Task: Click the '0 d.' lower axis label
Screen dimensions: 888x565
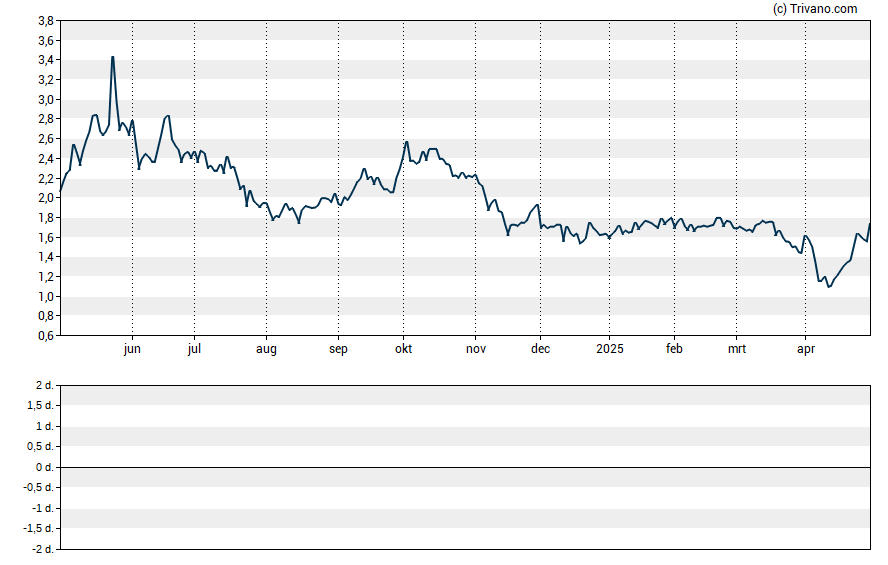Action: pyautogui.click(x=44, y=468)
